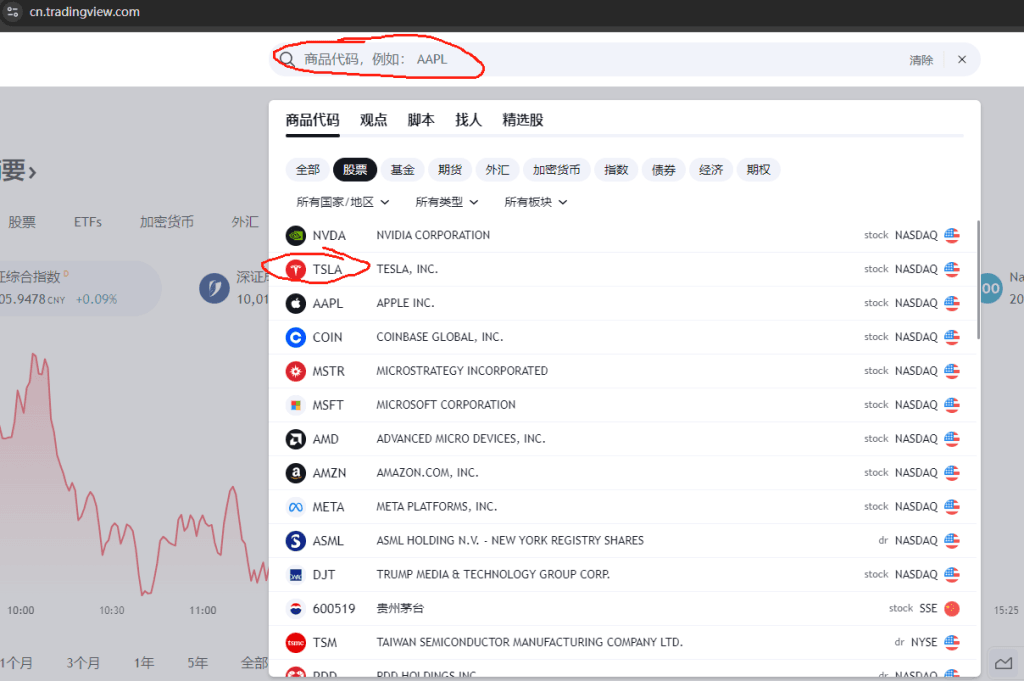Viewport: 1024px width, 681px height.
Task: Switch to the 精选股 tab
Action: pos(522,120)
